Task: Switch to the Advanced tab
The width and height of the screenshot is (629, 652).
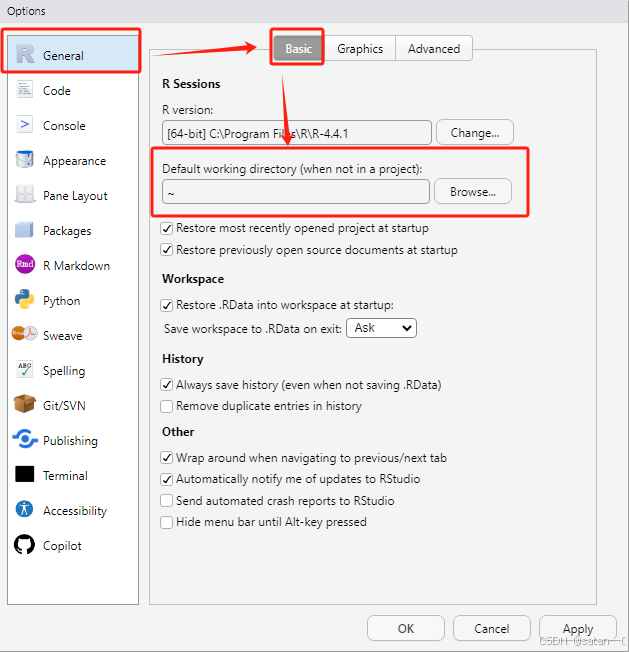Action: [x=434, y=49]
